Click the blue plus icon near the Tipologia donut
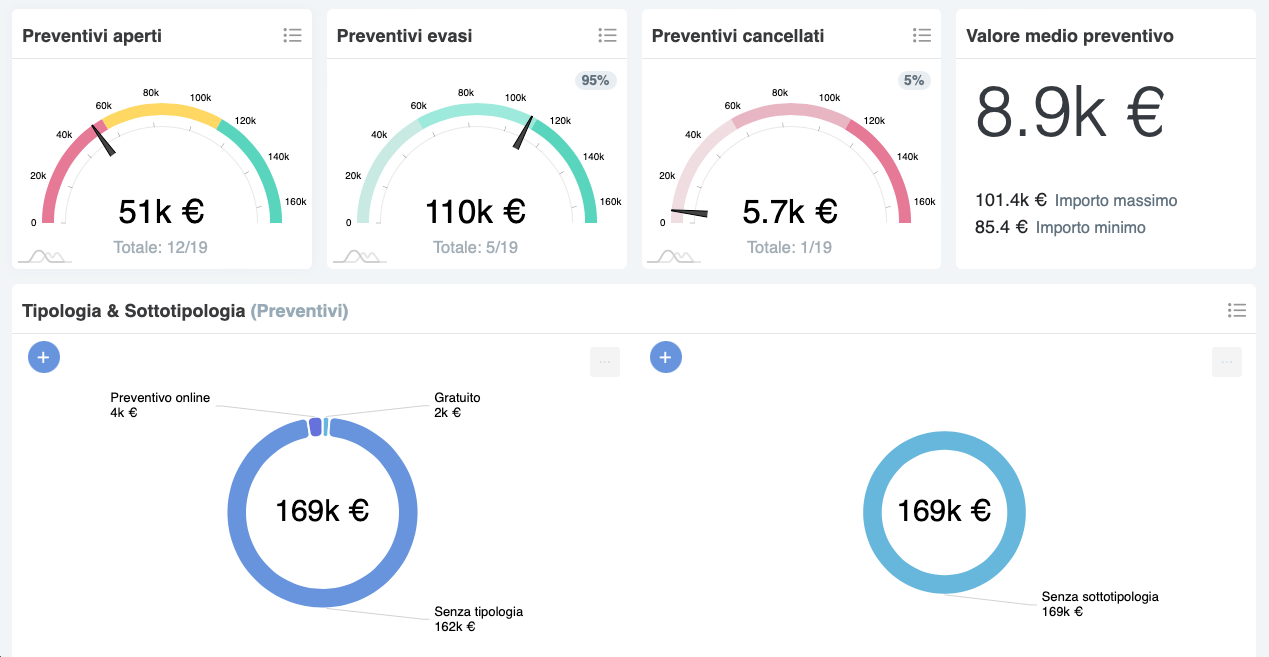Image resolution: width=1269 pixels, height=657 pixels. pyautogui.click(x=43, y=357)
